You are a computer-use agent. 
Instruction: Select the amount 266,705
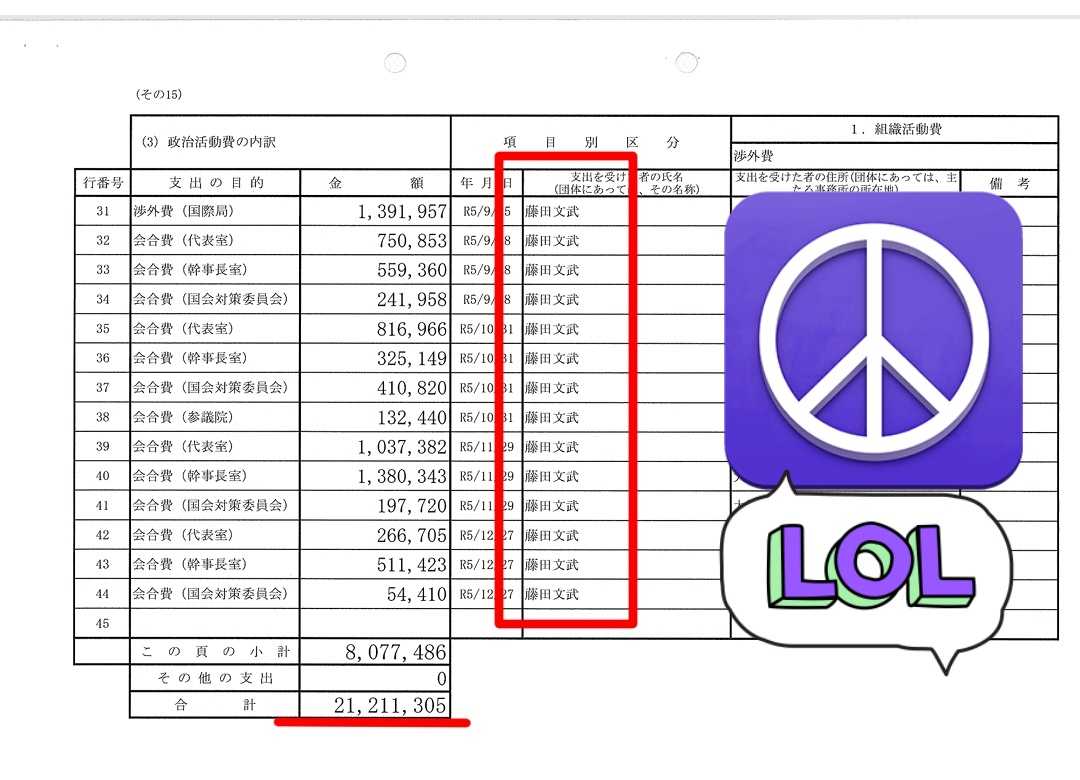tap(412, 535)
